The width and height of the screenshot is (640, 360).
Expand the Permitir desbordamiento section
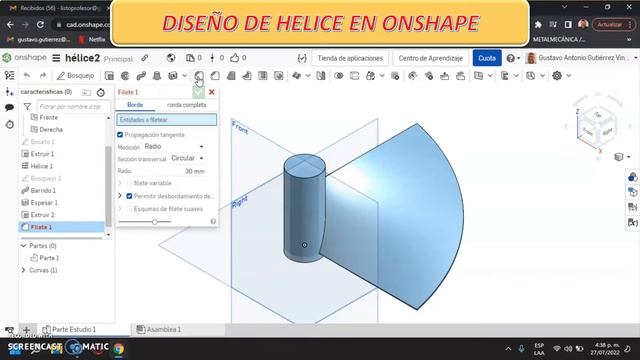(x=120, y=196)
